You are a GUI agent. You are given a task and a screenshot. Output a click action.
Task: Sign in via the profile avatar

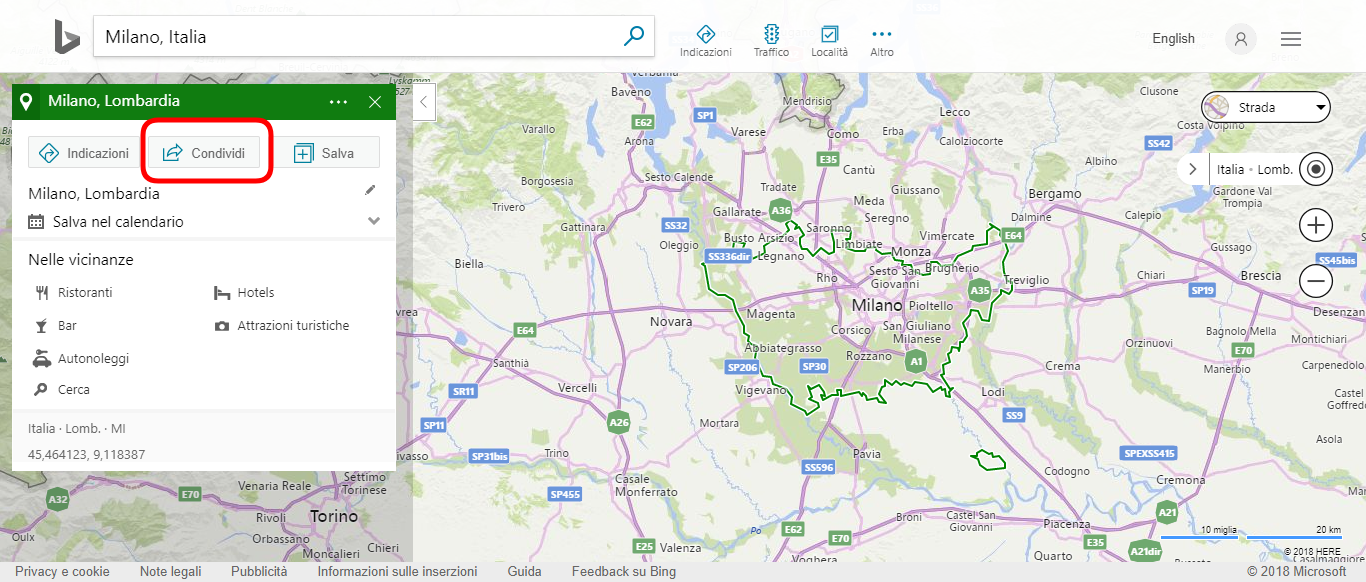pyautogui.click(x=1240, y=38)
